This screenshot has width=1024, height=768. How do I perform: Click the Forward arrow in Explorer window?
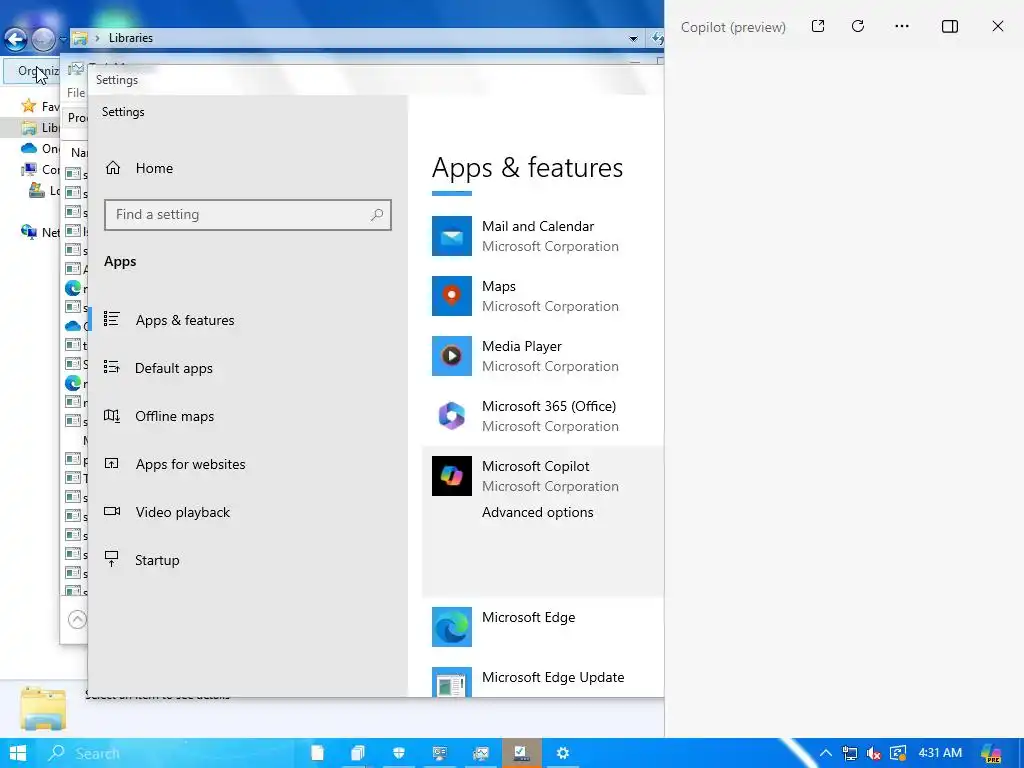click(43, 40)
